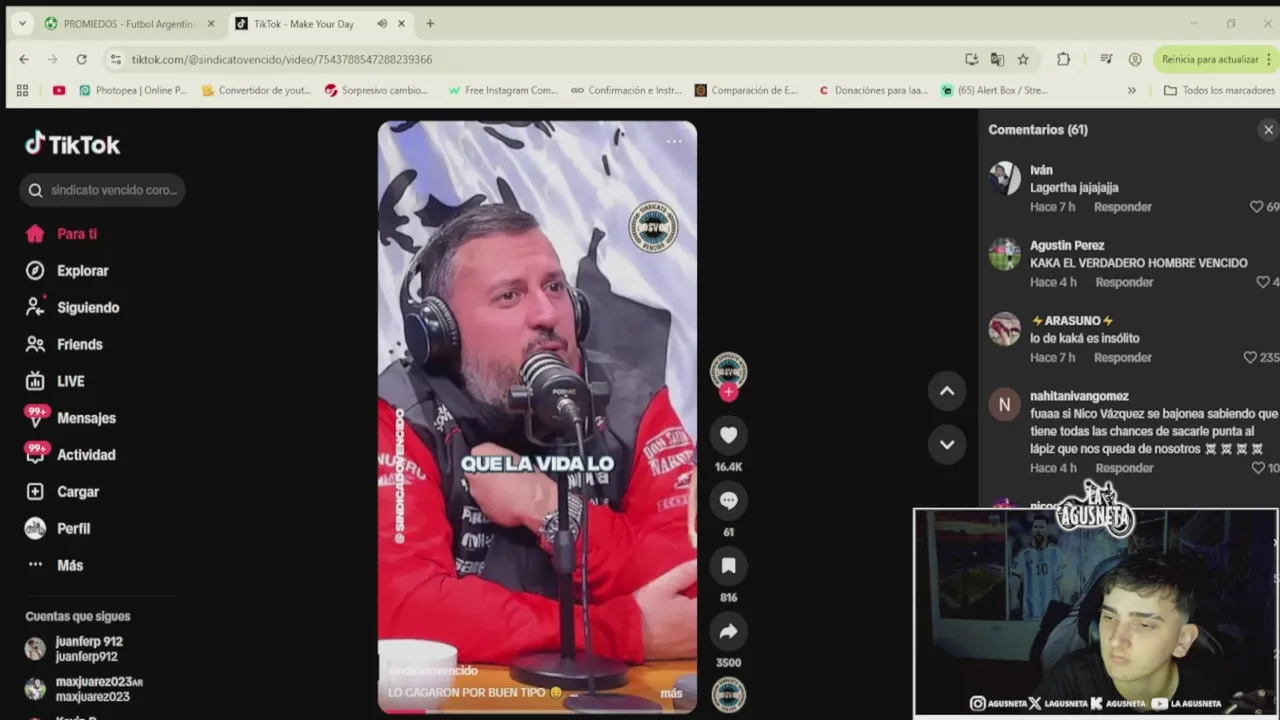The image size is (1280, 720).
Task: Switch to PROMIEDOS browser tab
Action: click(x=130, y=24)
